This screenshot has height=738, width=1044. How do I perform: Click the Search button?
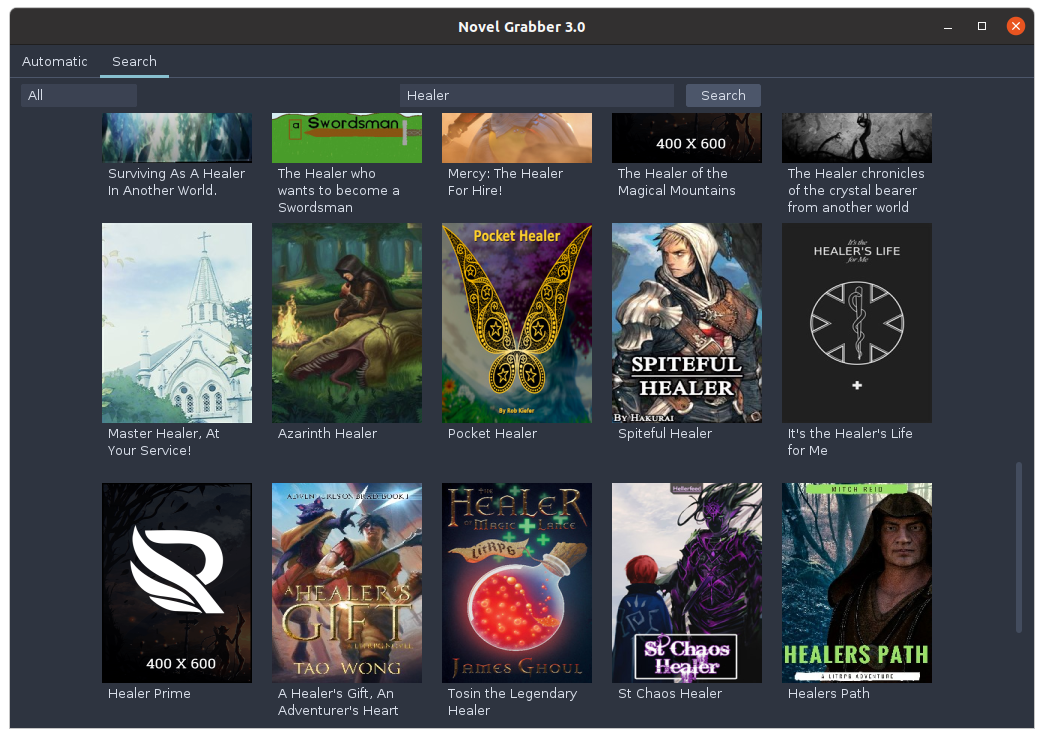tap(723, 95)
